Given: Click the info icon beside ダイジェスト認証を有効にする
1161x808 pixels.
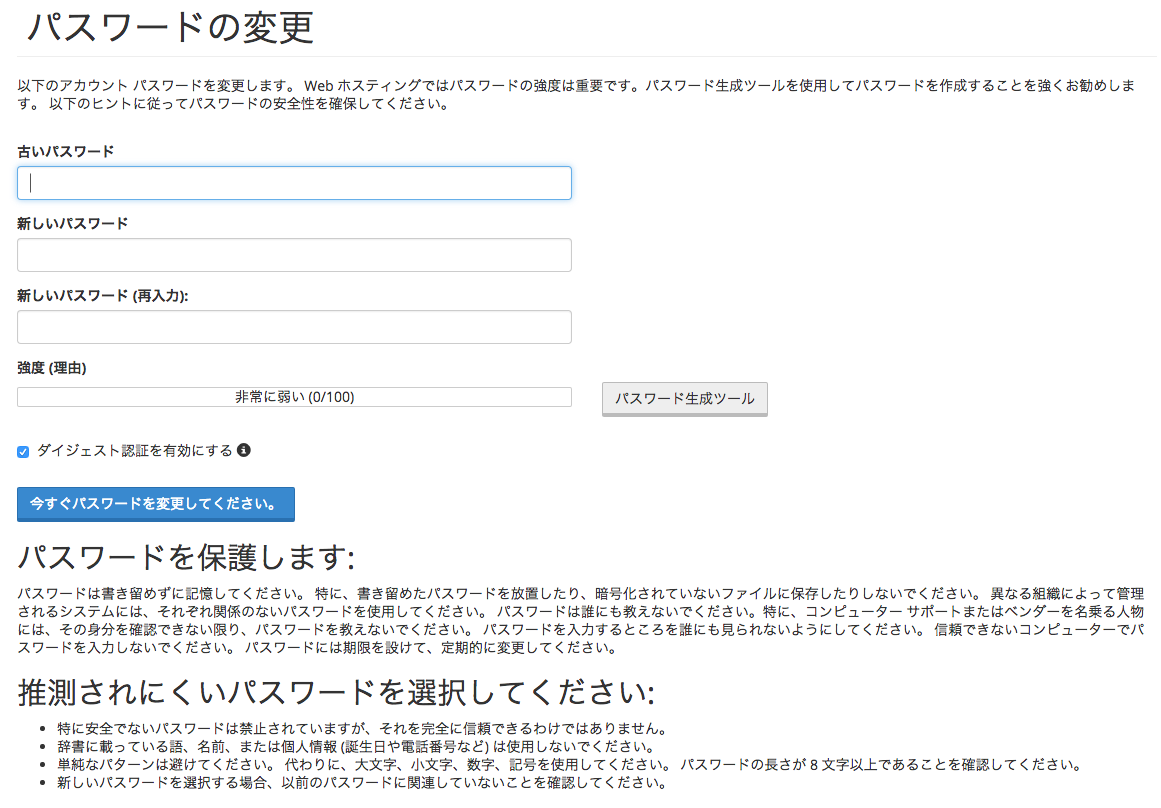Looking at the screenshot, I should pos(244,450).
